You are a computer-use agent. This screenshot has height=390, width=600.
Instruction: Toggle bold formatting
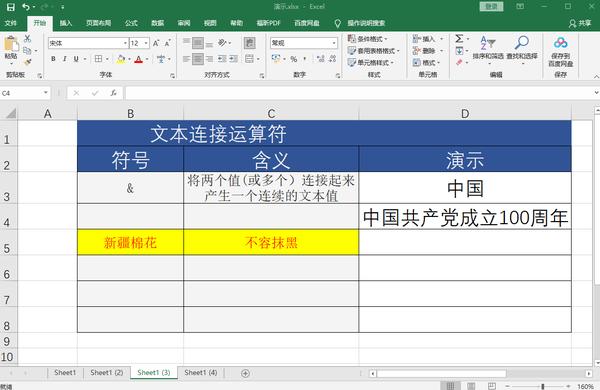(x=53, y=59)
